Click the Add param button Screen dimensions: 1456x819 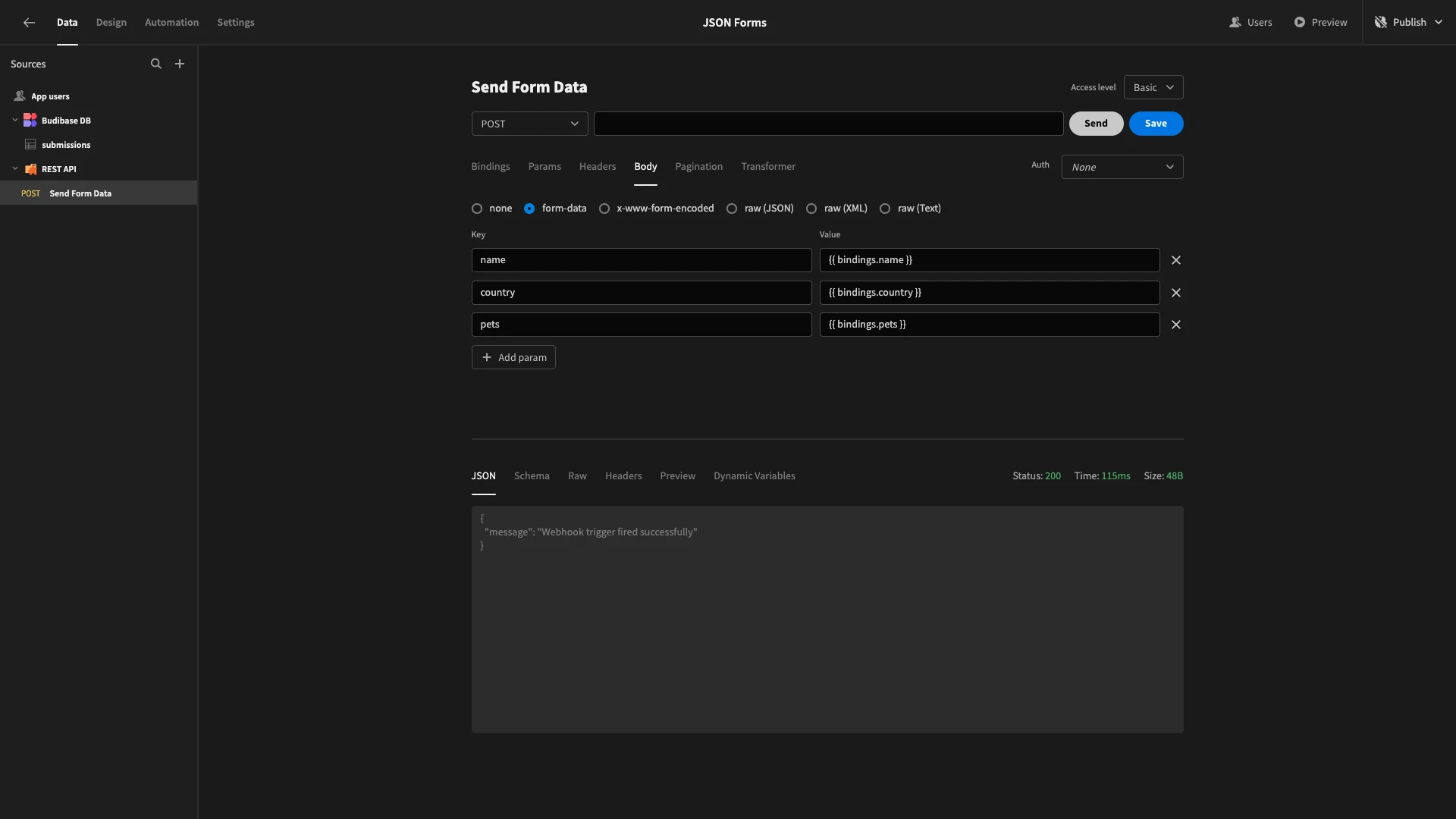tap(513, 357)
